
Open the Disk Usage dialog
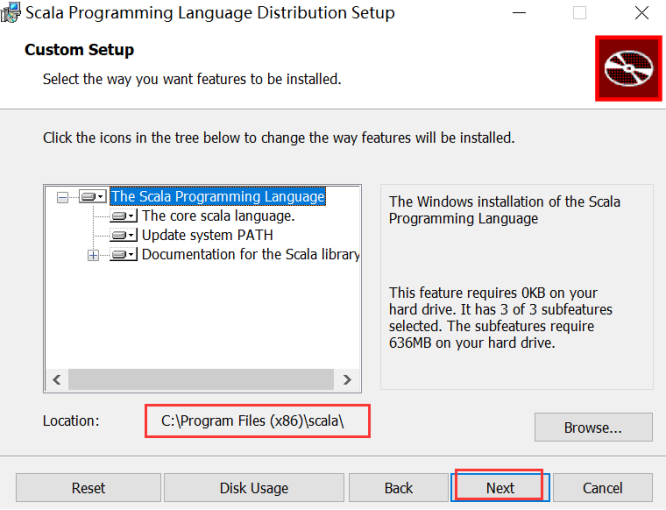tap(254, 487)
